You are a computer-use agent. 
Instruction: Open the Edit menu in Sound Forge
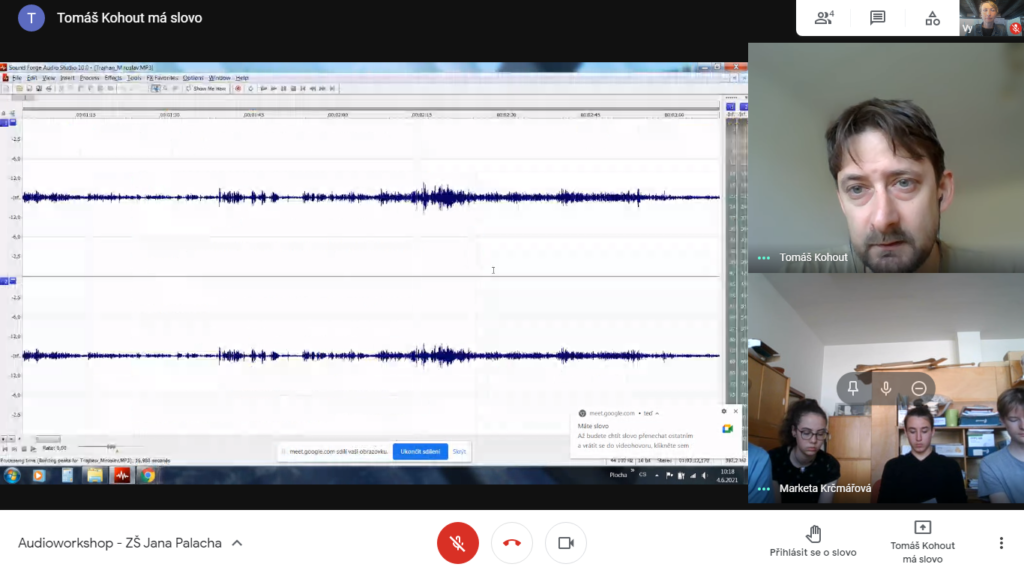pyautogui.click(x=32, y=78)
